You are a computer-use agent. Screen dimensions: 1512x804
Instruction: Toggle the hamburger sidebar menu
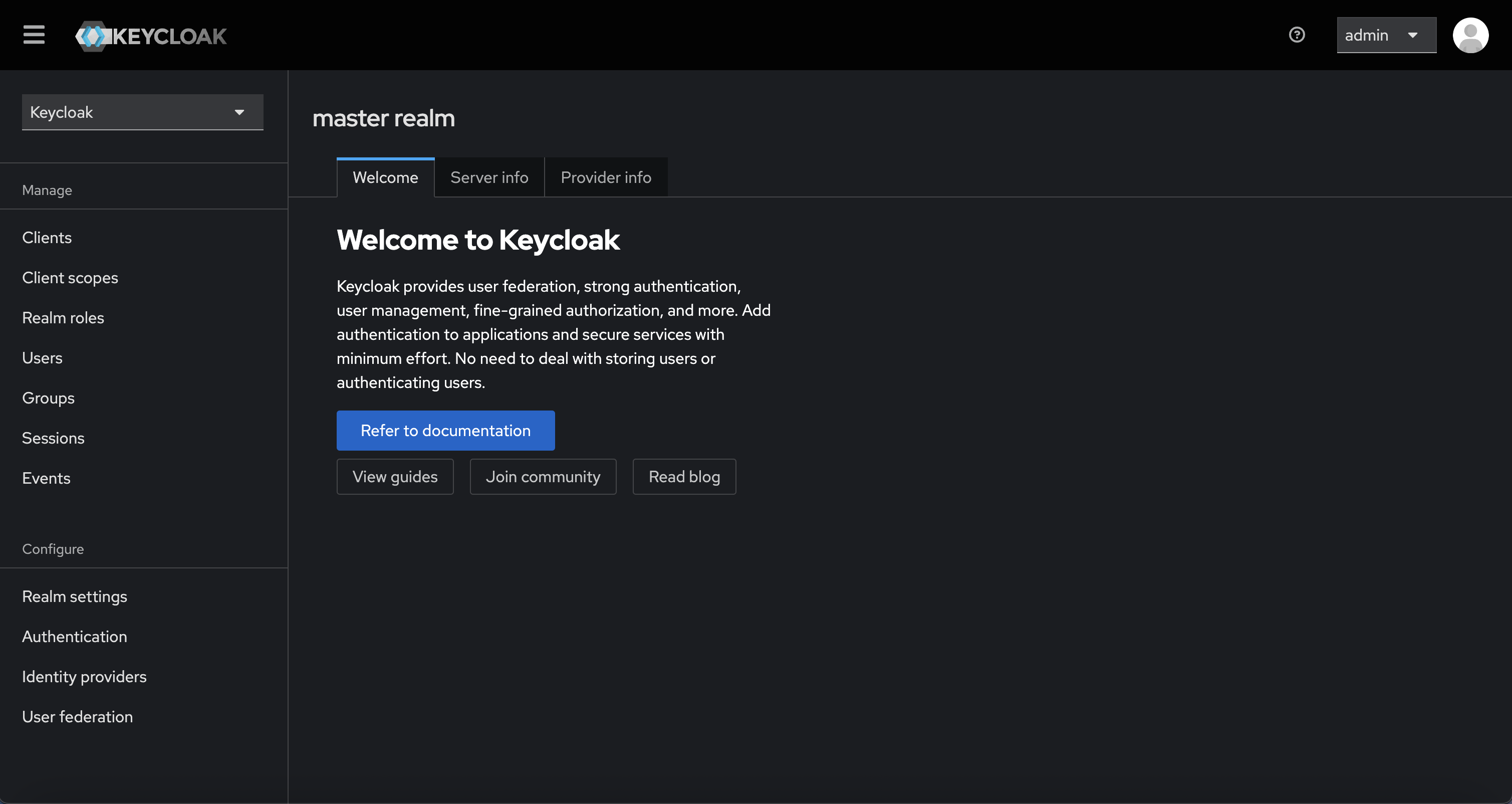coord(34,35)
